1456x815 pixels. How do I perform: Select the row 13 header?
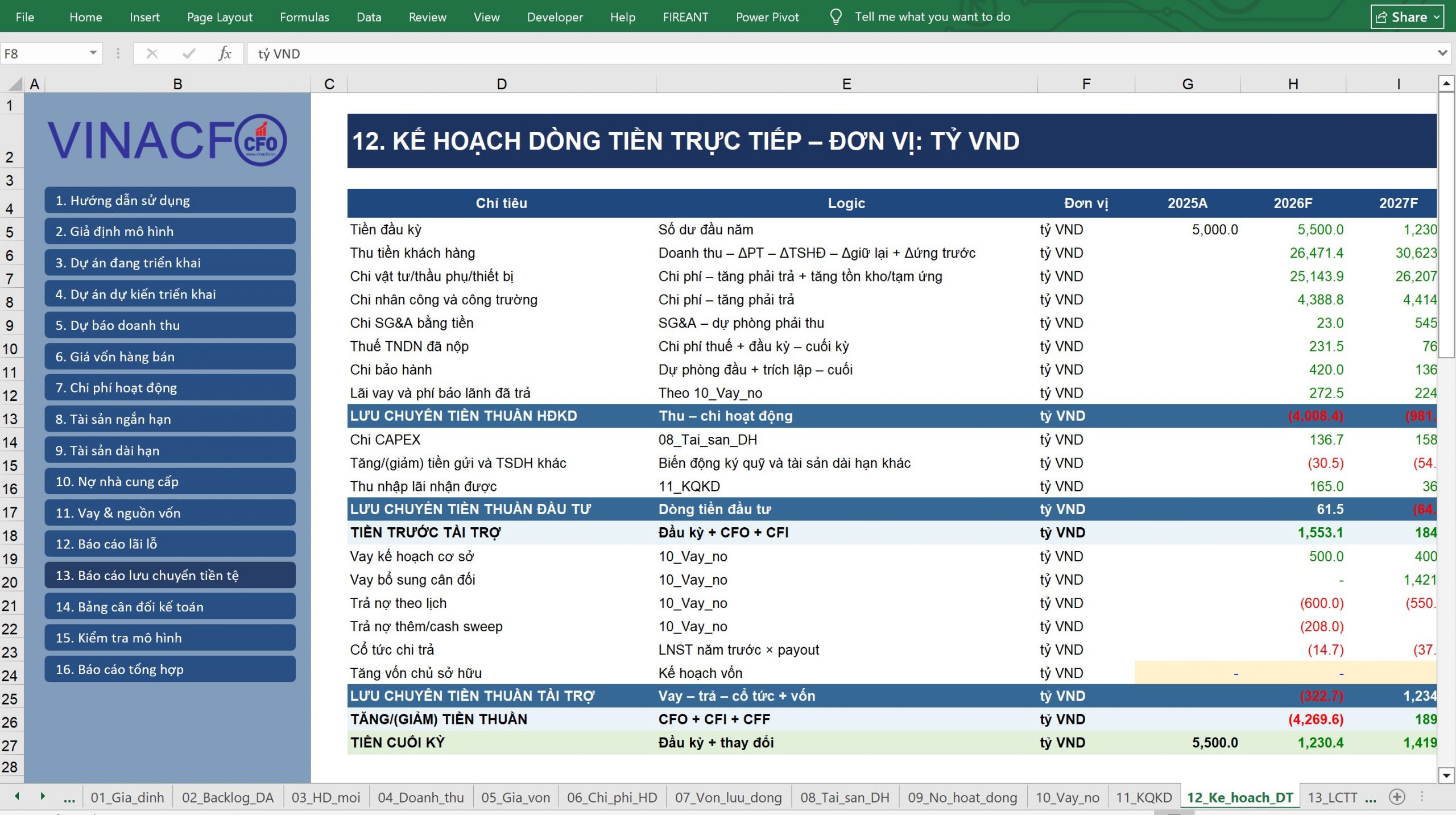[x=11, y=419]
